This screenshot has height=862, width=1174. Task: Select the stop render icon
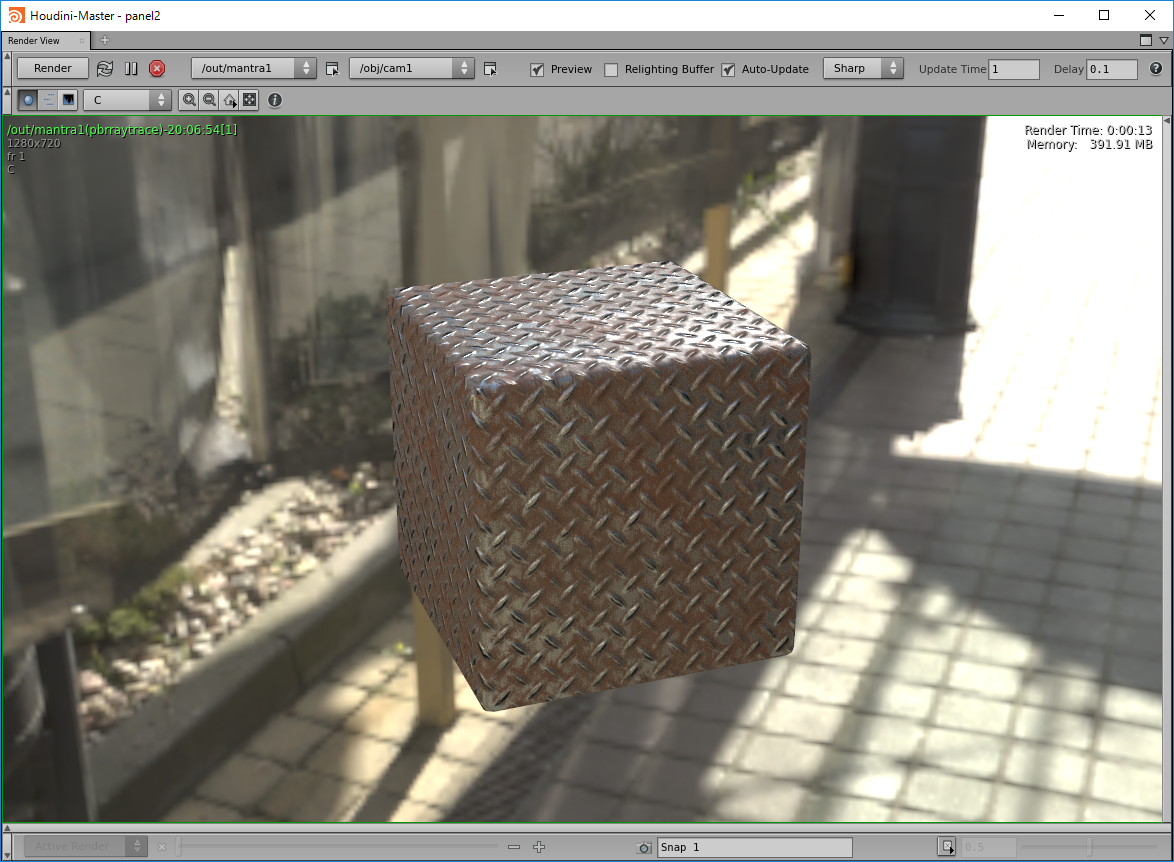pos(157,68)
